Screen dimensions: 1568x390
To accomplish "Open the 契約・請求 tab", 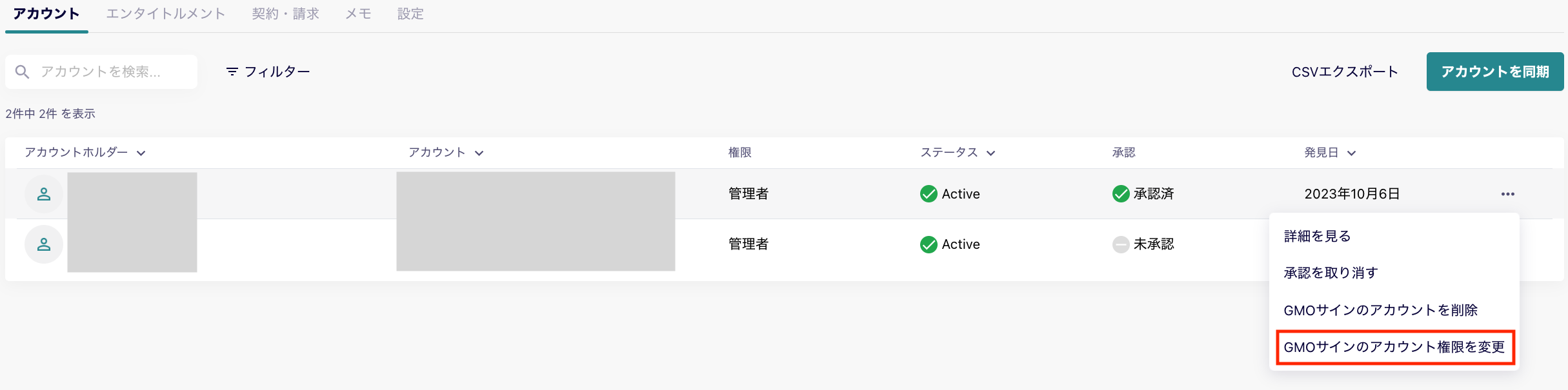I will (x=286, y=13).
